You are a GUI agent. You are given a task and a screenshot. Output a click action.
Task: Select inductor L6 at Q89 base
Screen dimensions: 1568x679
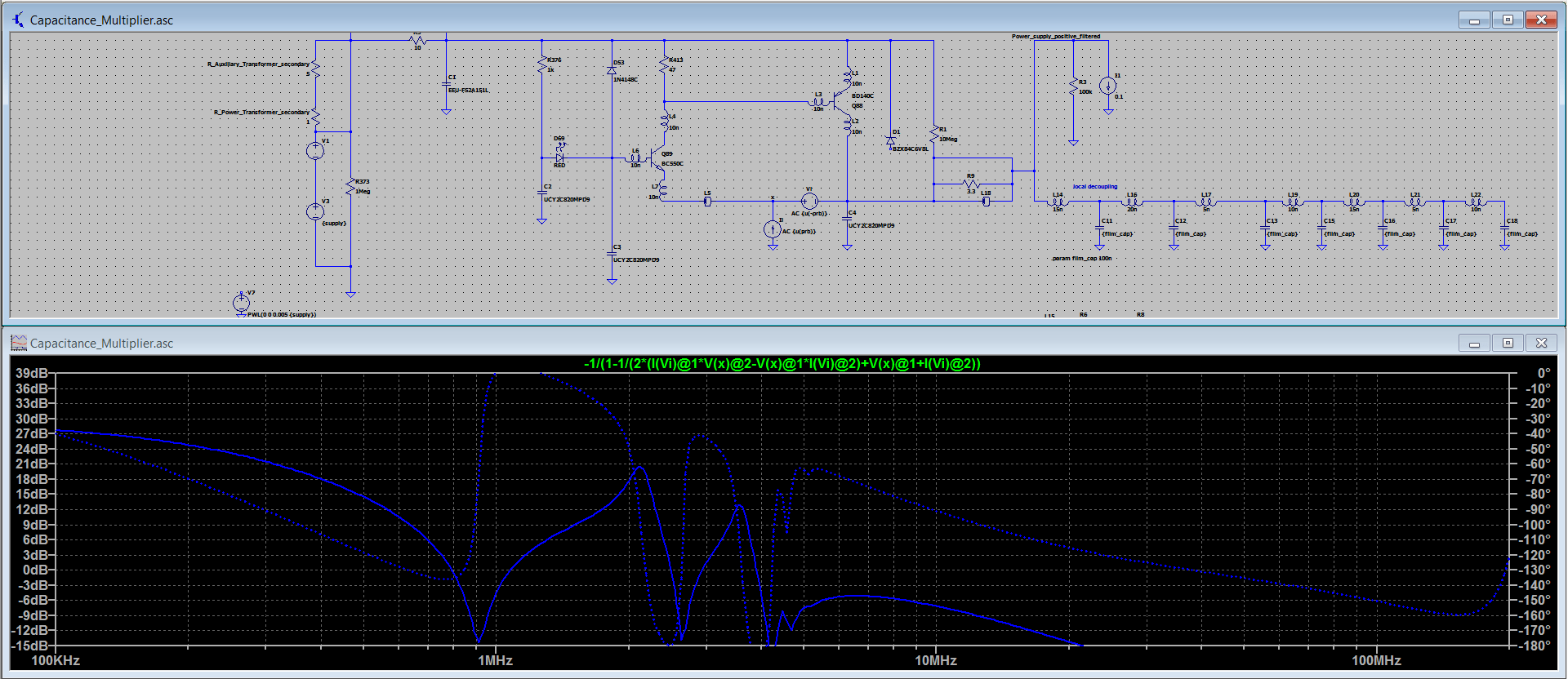click(x=635, y=158)
